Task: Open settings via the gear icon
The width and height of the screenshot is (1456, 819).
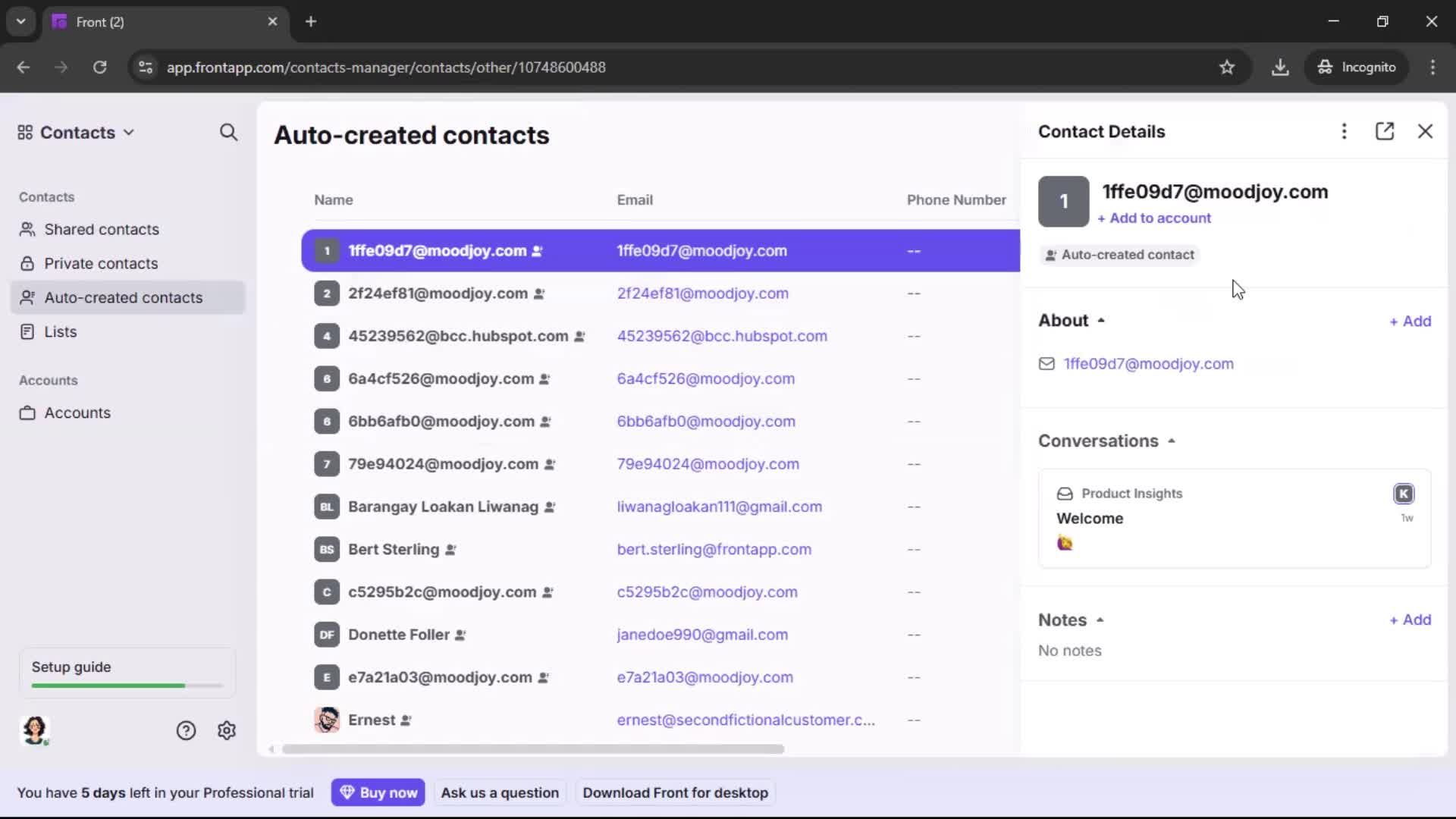Action: [x=226, y=730]
